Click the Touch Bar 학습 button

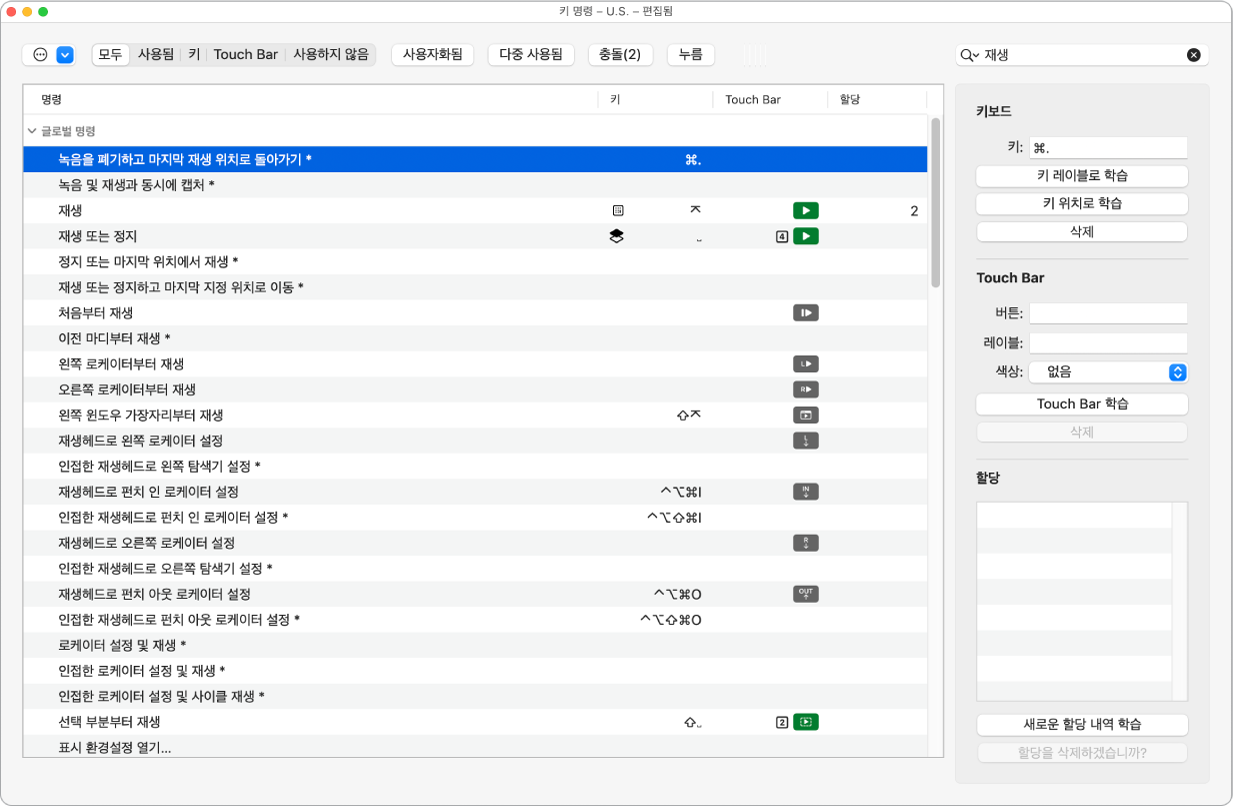coord(1082,404)
